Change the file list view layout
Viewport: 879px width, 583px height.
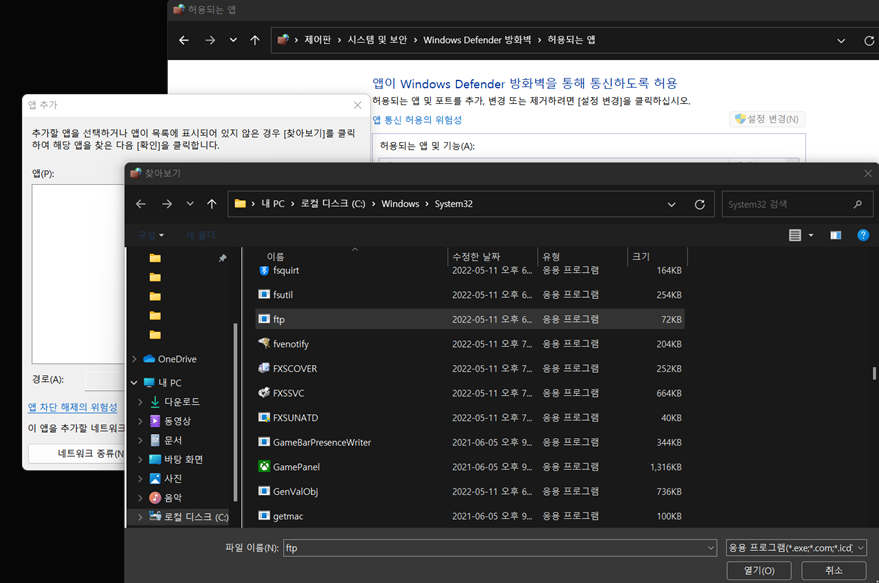(795, 235)
